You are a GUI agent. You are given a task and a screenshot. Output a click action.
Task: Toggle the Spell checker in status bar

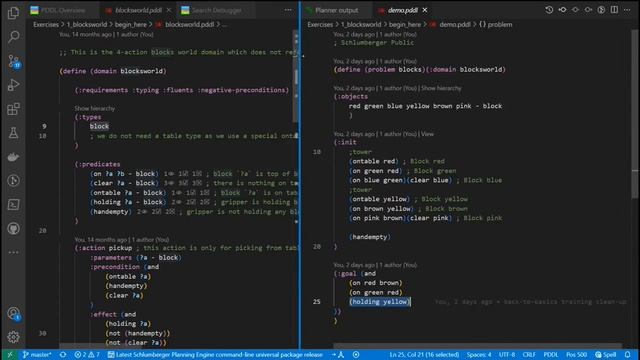(606, 355)
